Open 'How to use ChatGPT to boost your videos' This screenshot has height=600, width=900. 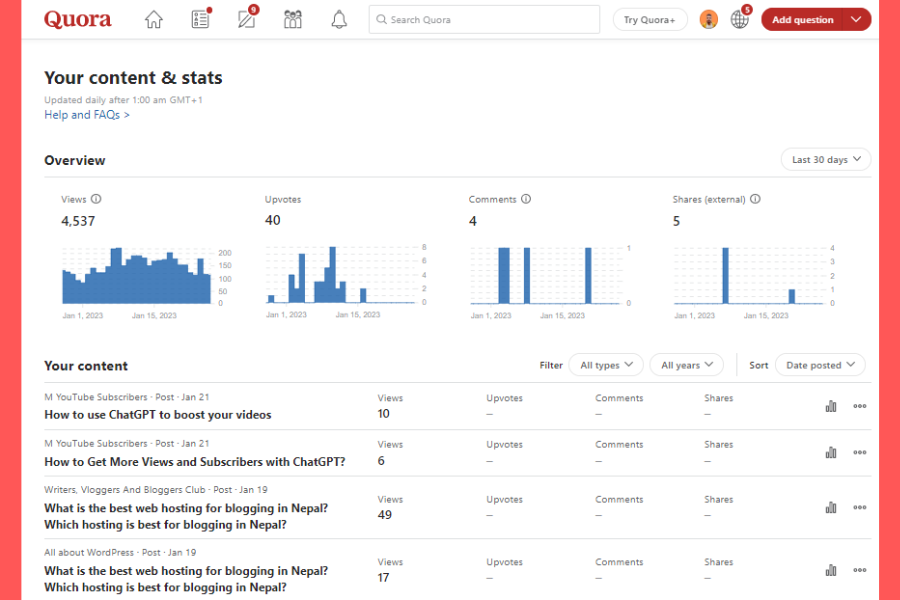pyautogui.click(x=158, y=415)
